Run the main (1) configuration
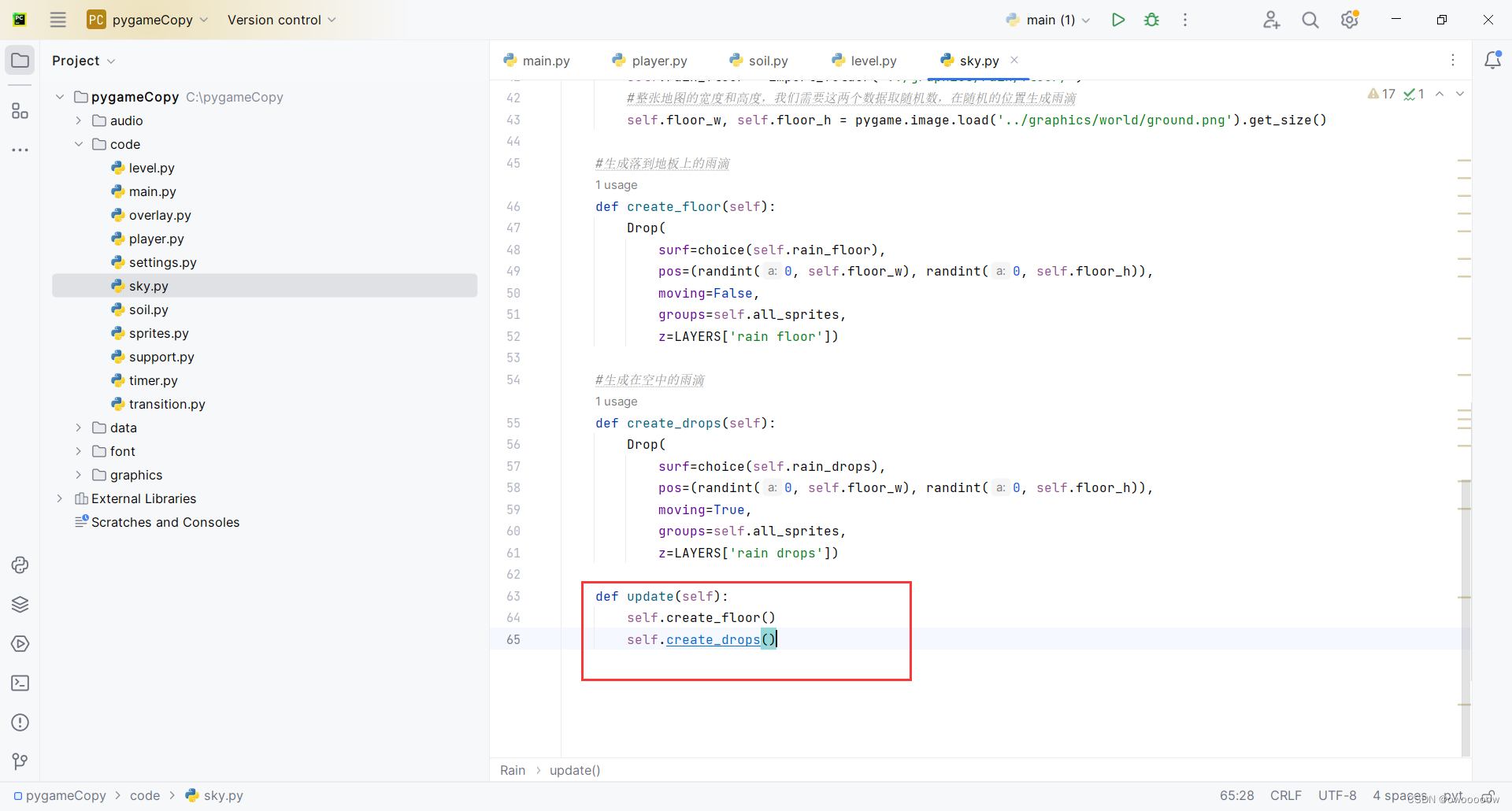 coord(1117,20)
